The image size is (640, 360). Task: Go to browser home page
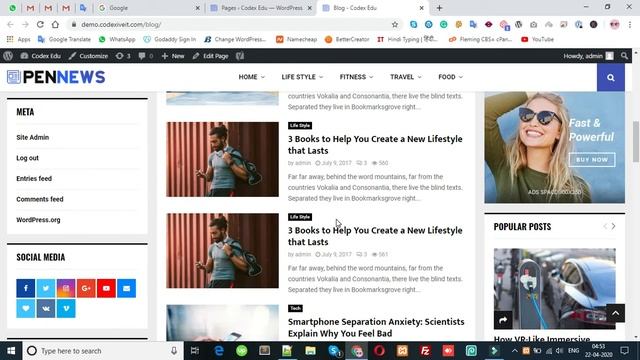point(55,24)
